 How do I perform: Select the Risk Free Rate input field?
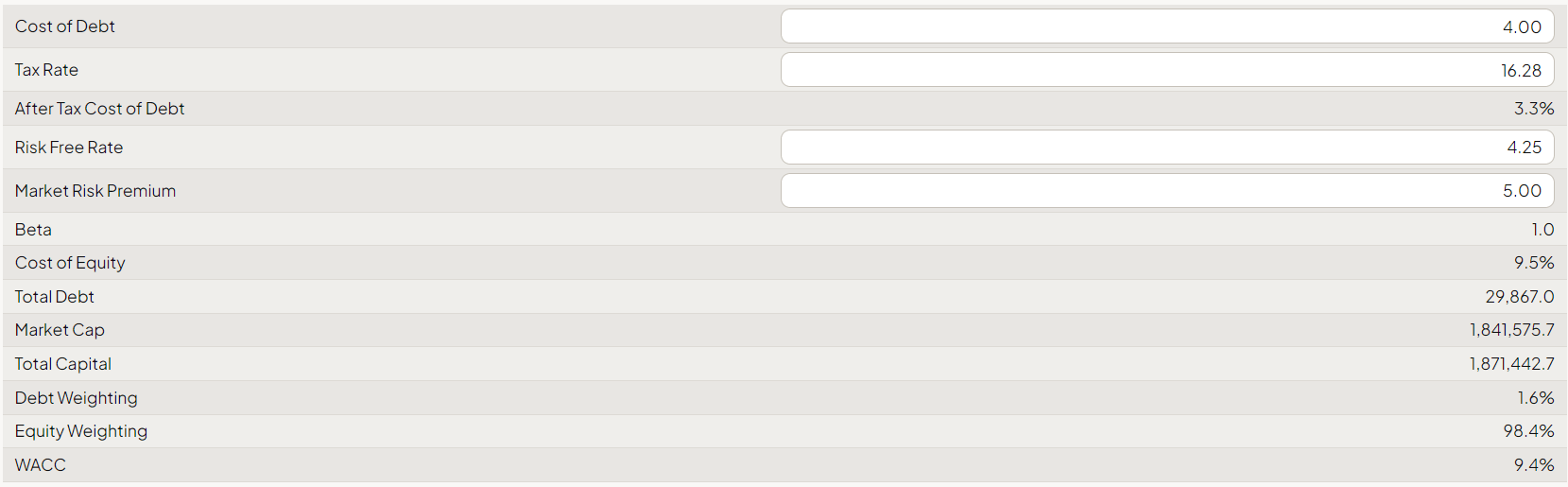[x=1166, y=148]
